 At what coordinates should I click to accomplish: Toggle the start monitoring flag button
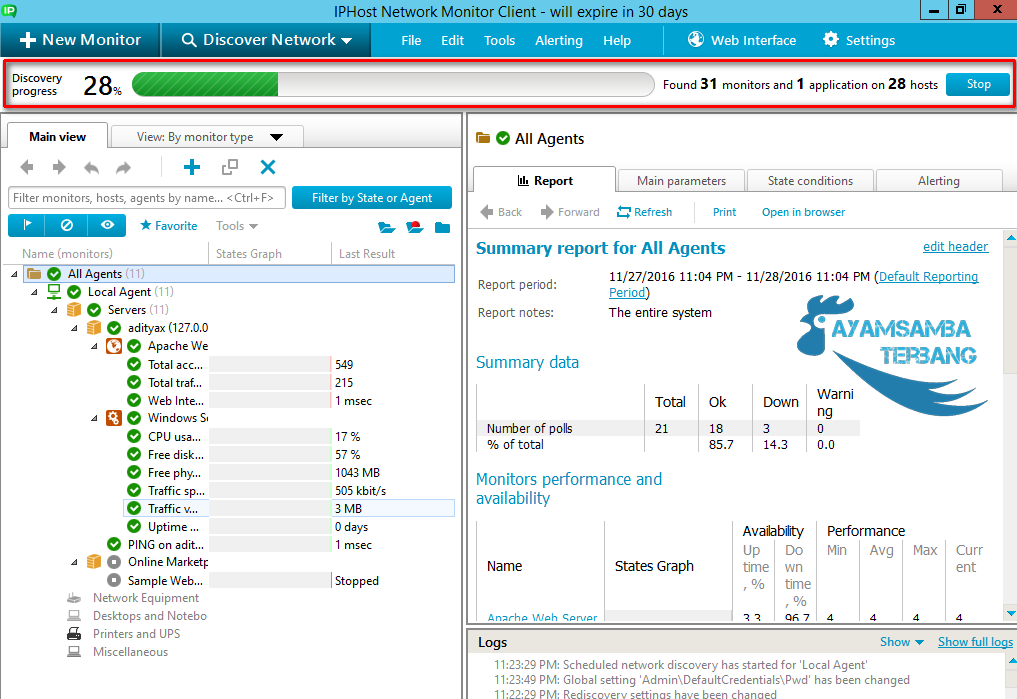click(27, 225)
